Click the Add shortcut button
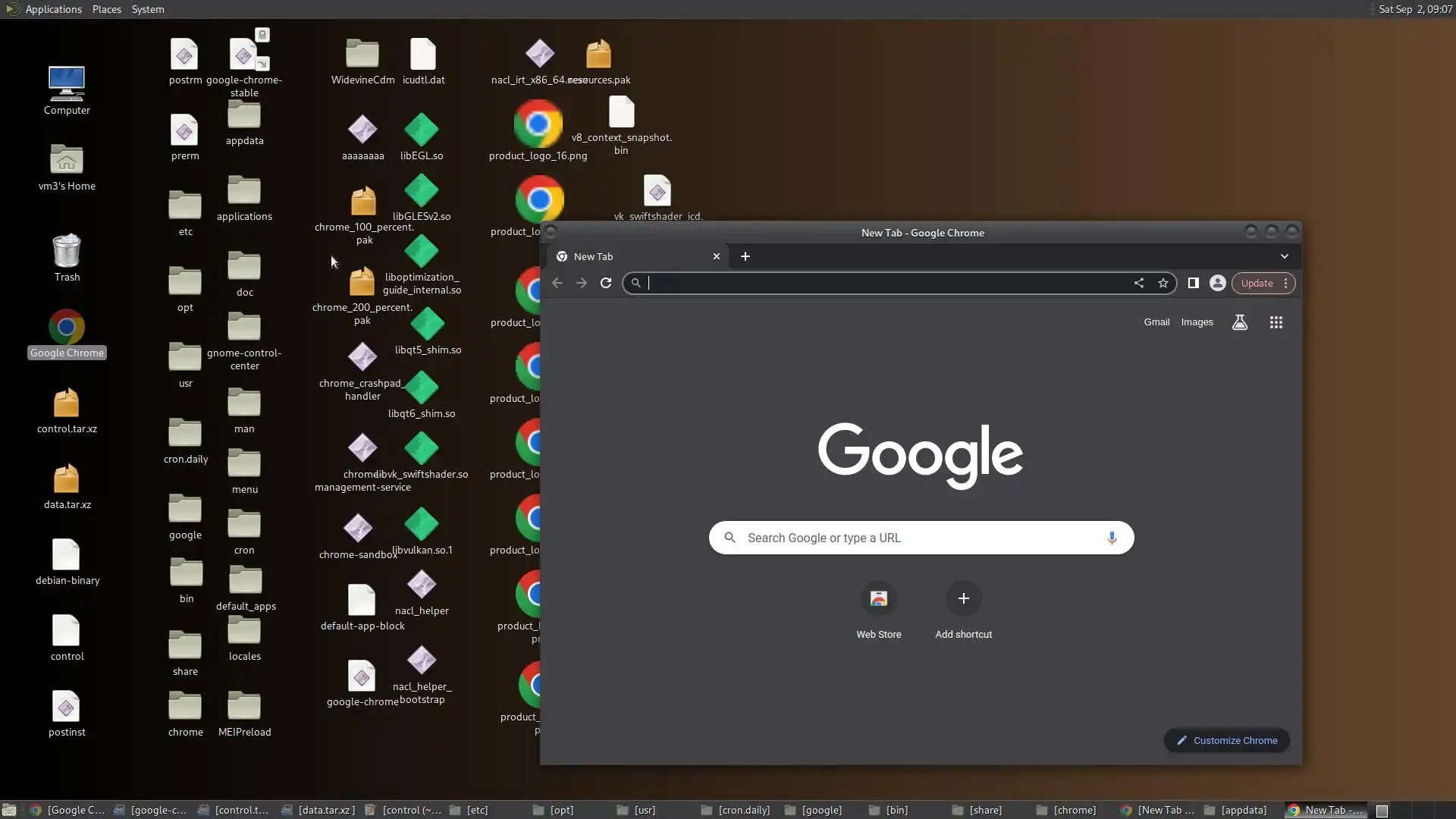1456x819 pixels. click(963, 599)
